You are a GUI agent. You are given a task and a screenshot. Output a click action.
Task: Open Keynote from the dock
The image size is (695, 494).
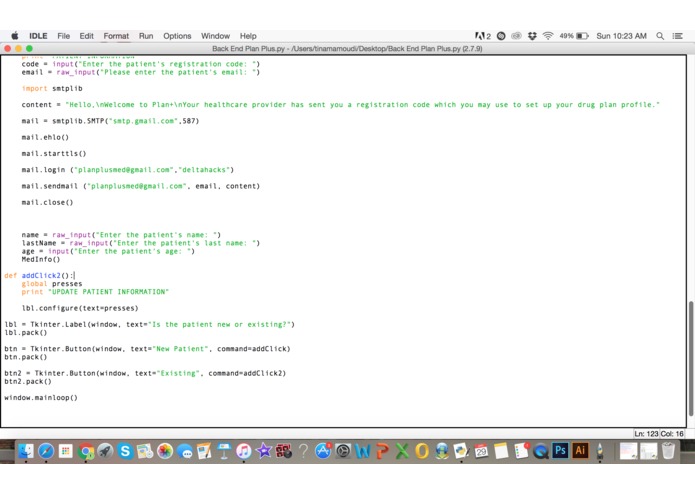coord(224,451)
